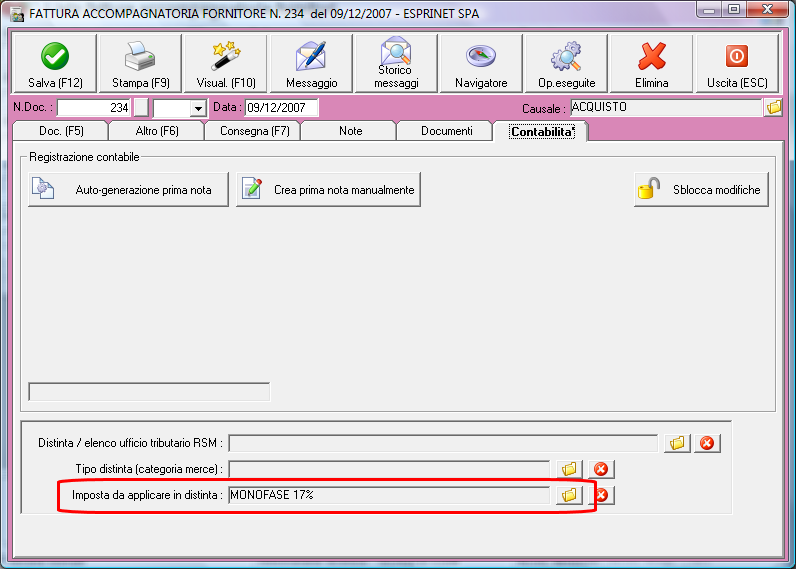Click small button beside N.Doc. number

coord(141,108)
